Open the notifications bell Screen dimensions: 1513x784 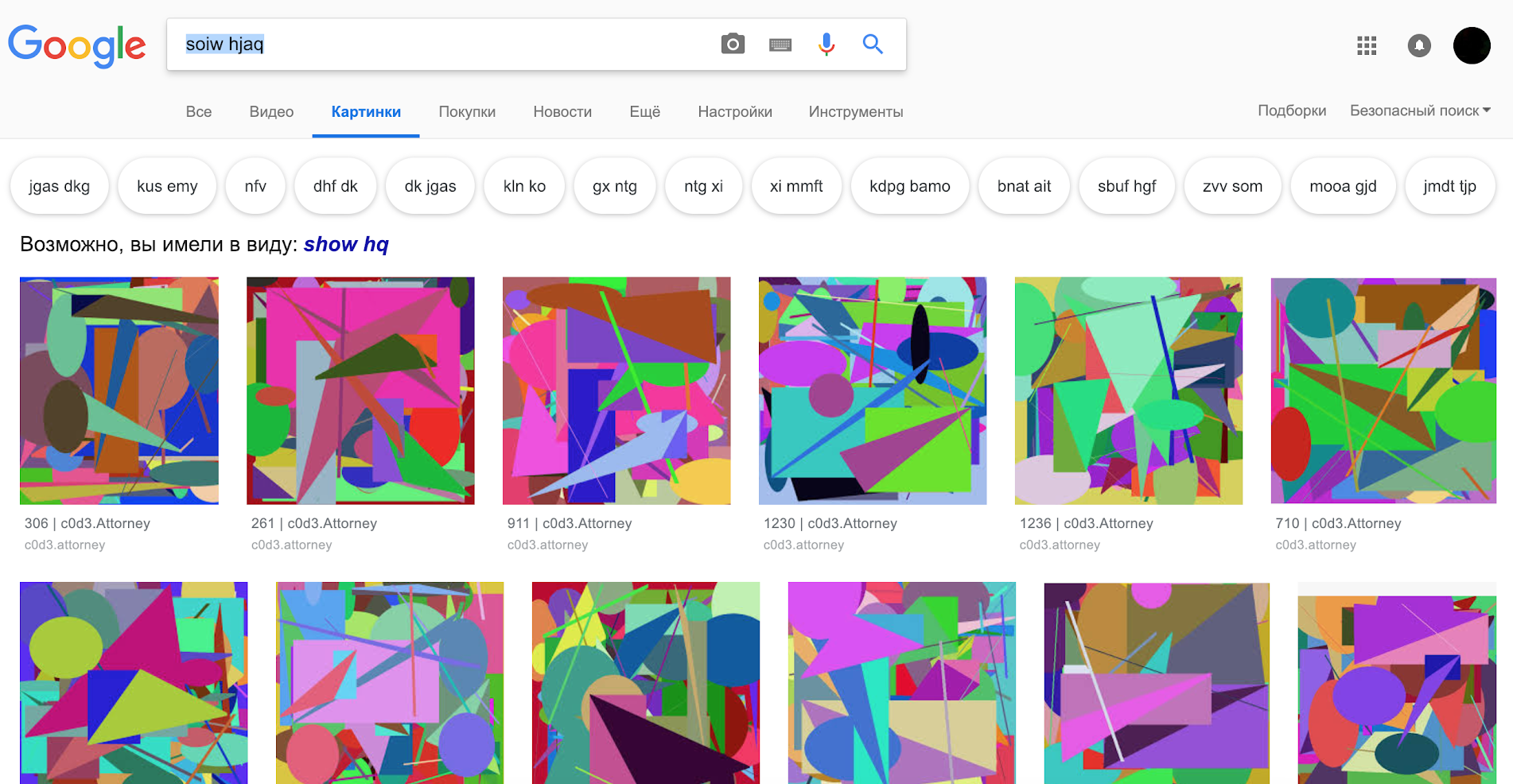[1418, 46]
